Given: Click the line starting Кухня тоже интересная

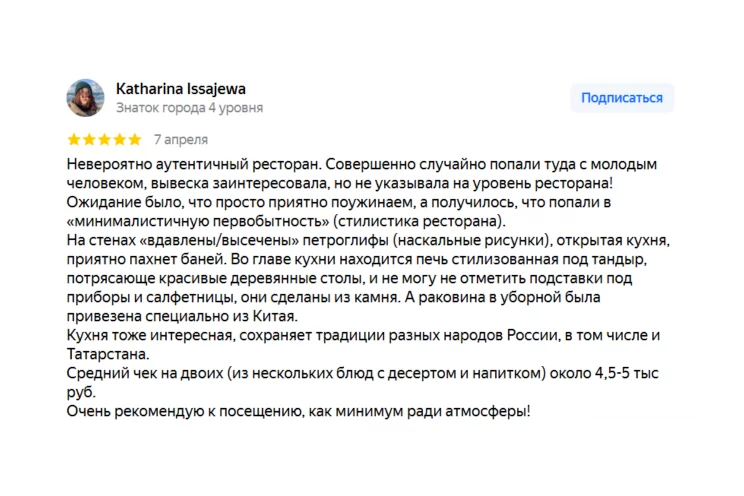Looking at the screenshot, I should click(363, 335).
